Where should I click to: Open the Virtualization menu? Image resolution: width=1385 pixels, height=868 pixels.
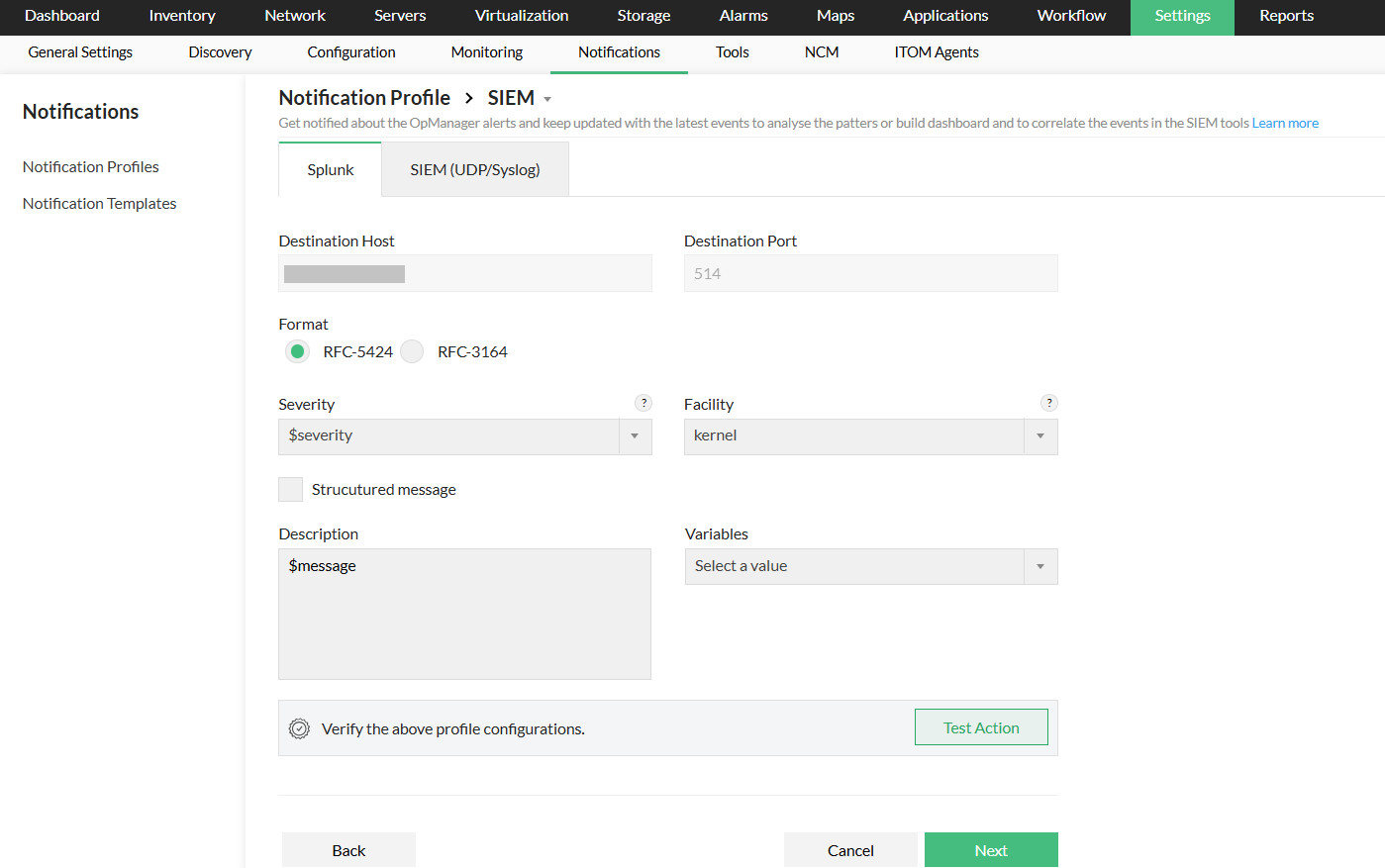pos(522,16)
